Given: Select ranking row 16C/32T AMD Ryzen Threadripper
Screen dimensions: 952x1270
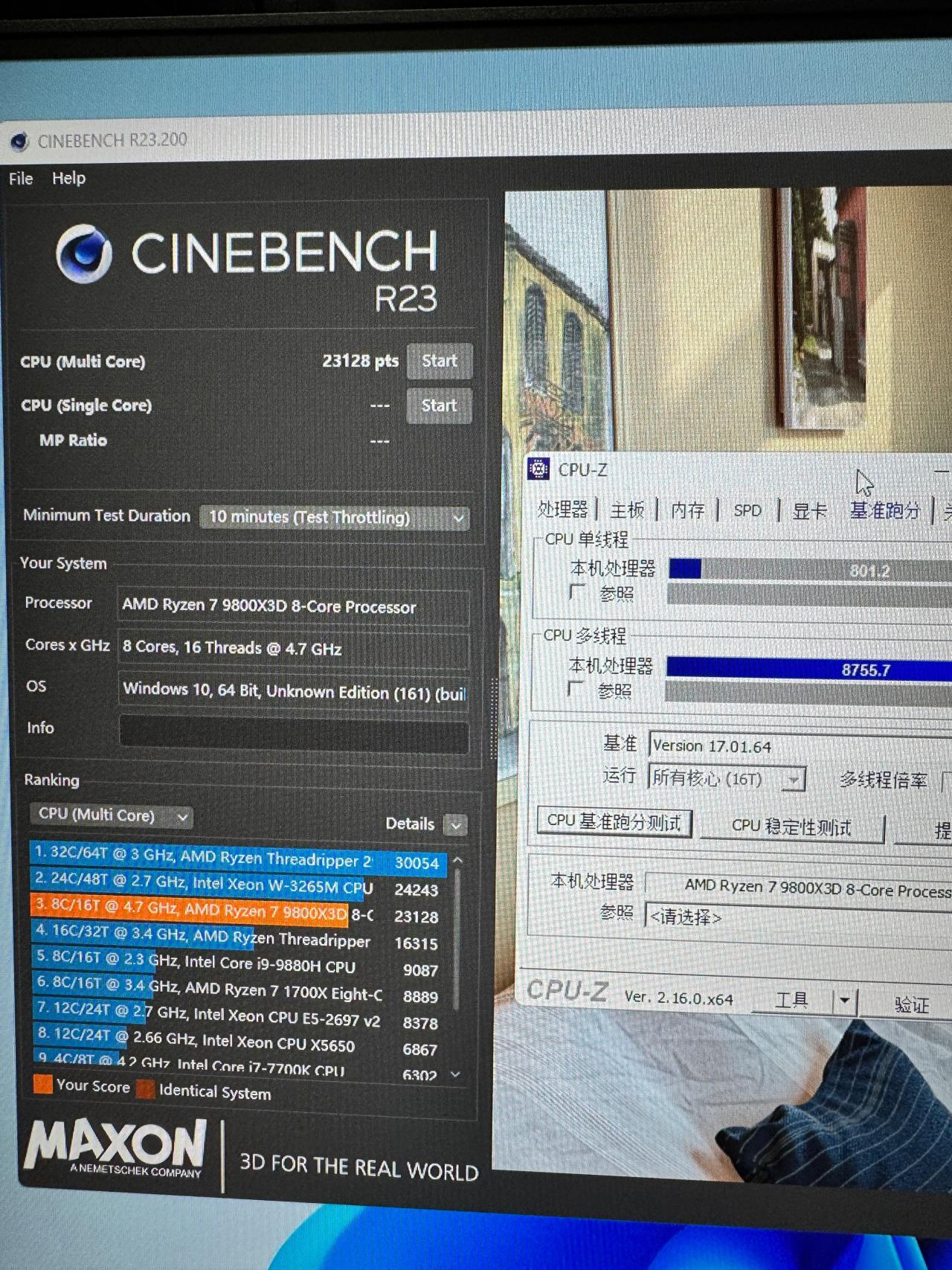Looking at the screenshot, I should coord(238,937).
